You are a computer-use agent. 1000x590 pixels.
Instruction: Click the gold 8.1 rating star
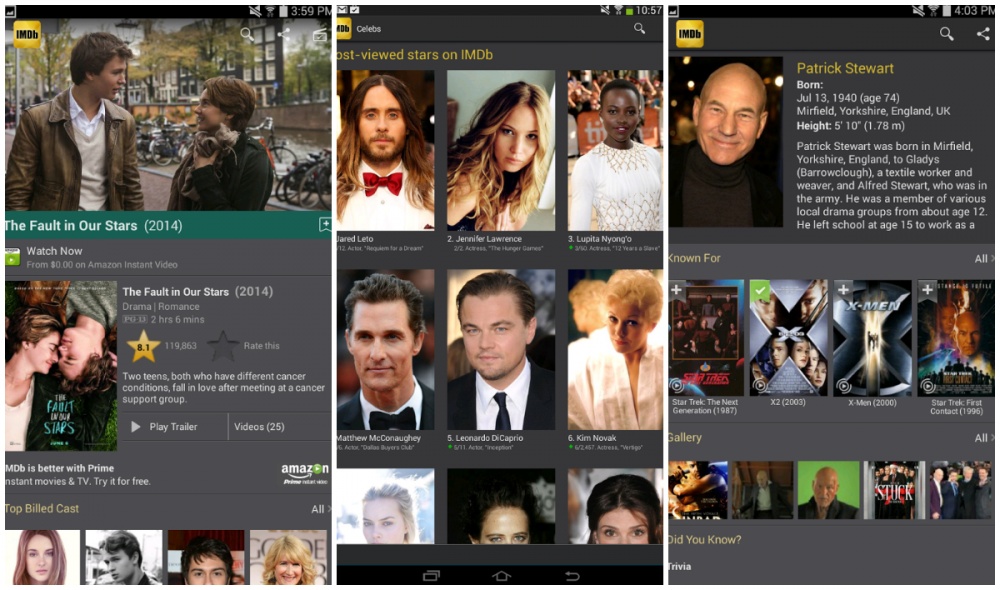coord(143,346)
